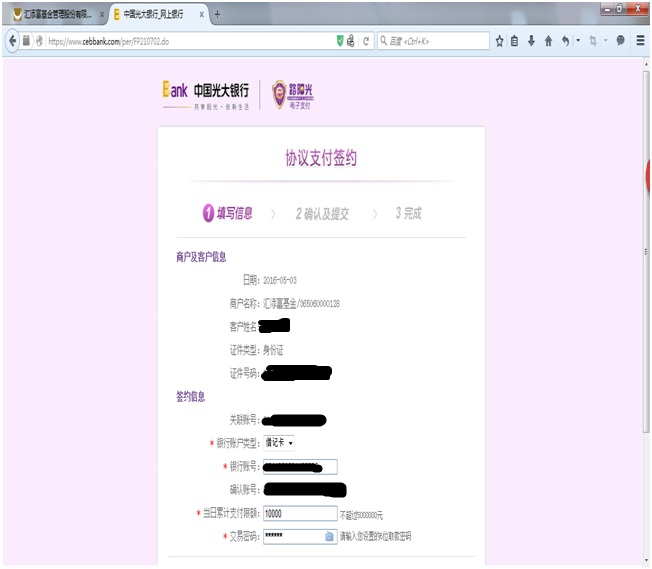Screen dimensions: 652x569
Task: Reload the page with the refresh icon
Action: 367,41
